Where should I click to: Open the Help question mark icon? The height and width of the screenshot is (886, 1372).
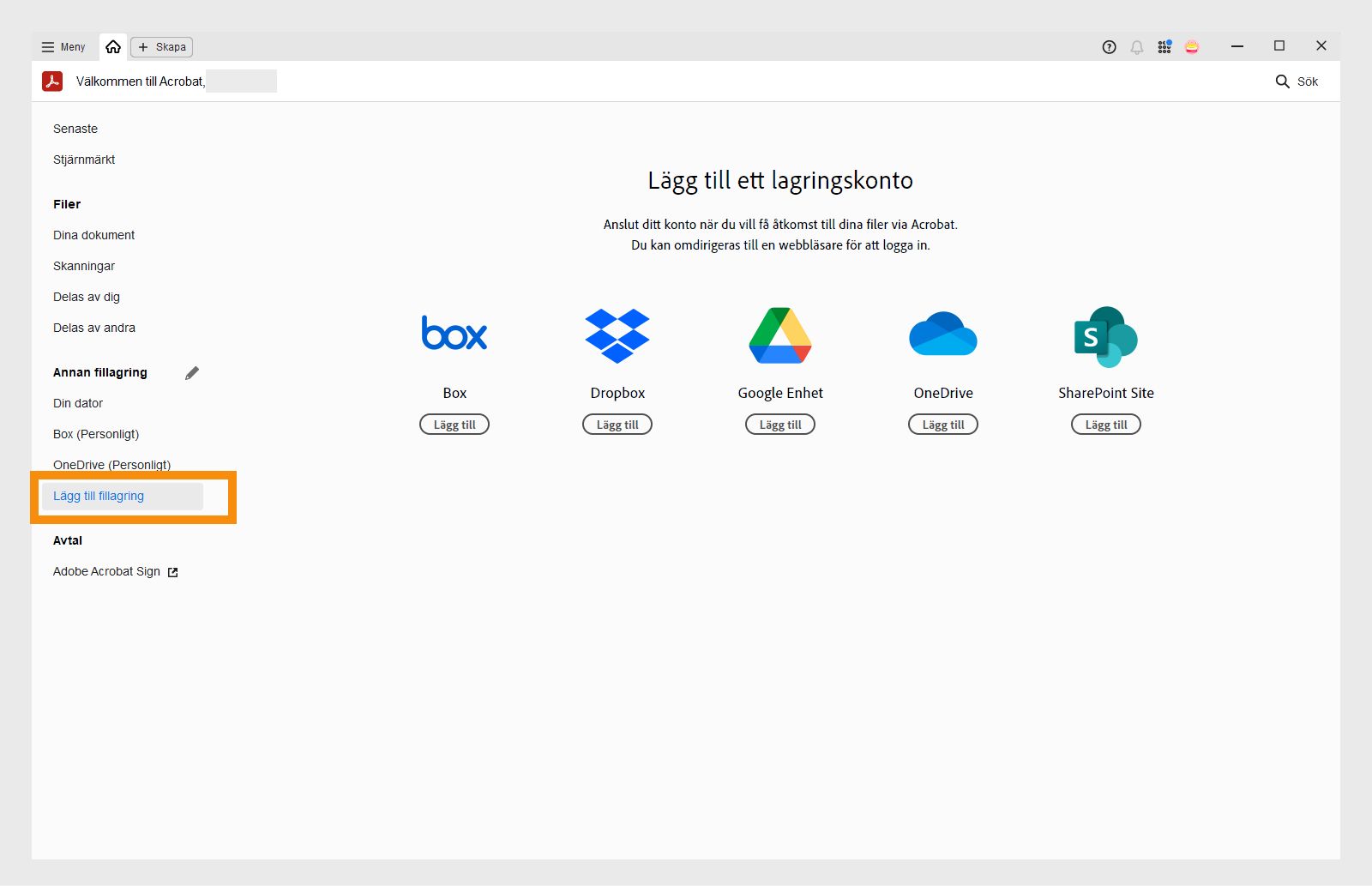pos(1109,48)
